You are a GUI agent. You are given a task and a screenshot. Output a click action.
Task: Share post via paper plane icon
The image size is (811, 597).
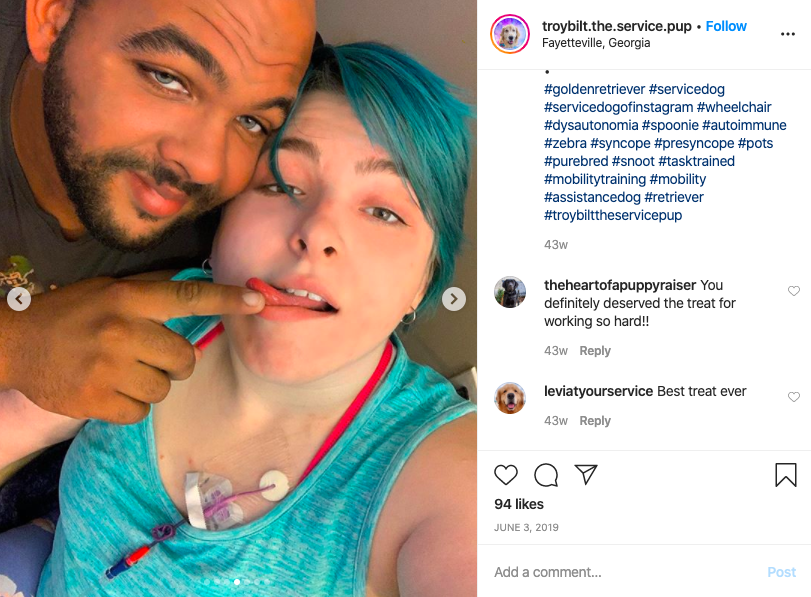pos(586,474)
